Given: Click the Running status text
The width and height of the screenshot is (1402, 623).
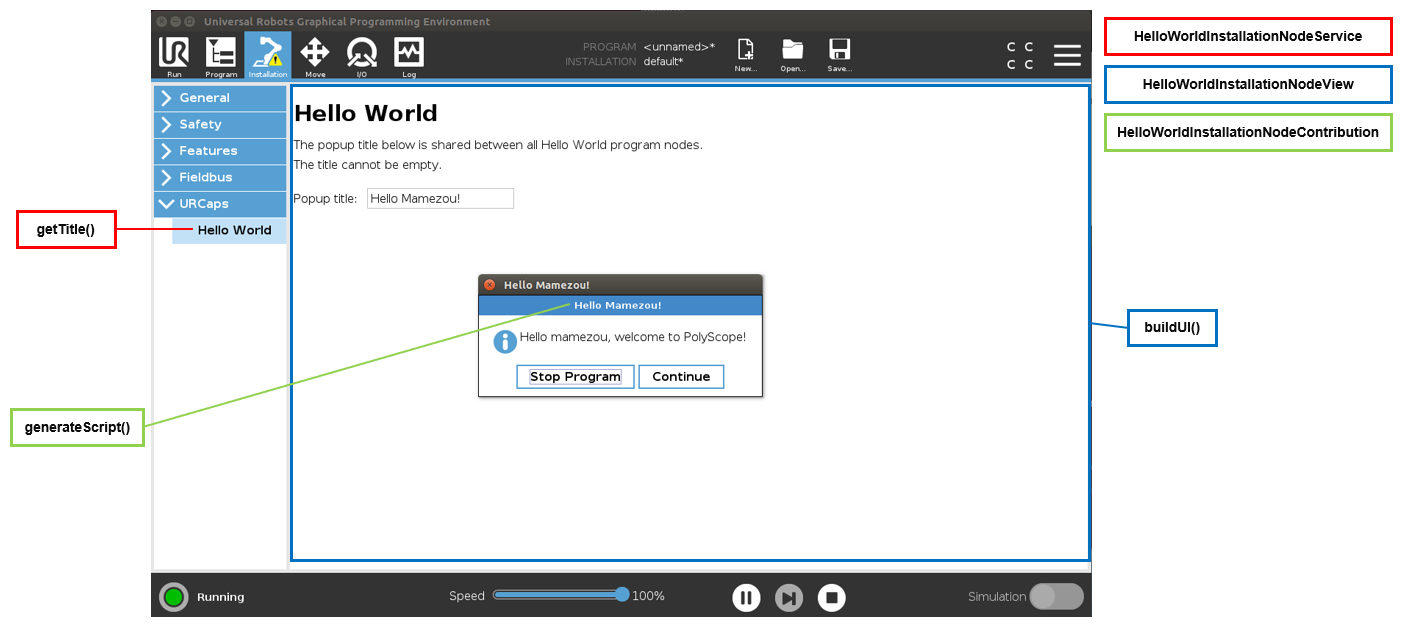Looking at the screenshot, I should click(221, 597).
